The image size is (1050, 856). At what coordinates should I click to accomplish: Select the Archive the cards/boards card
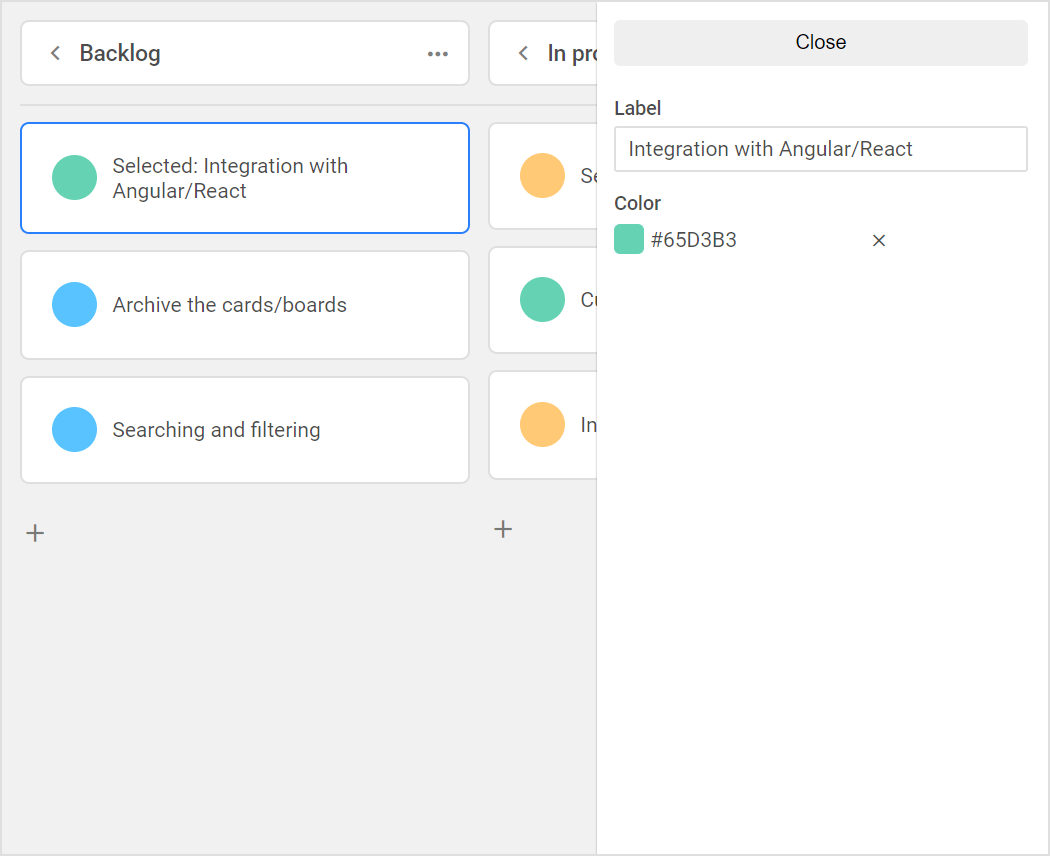(245, 305)
